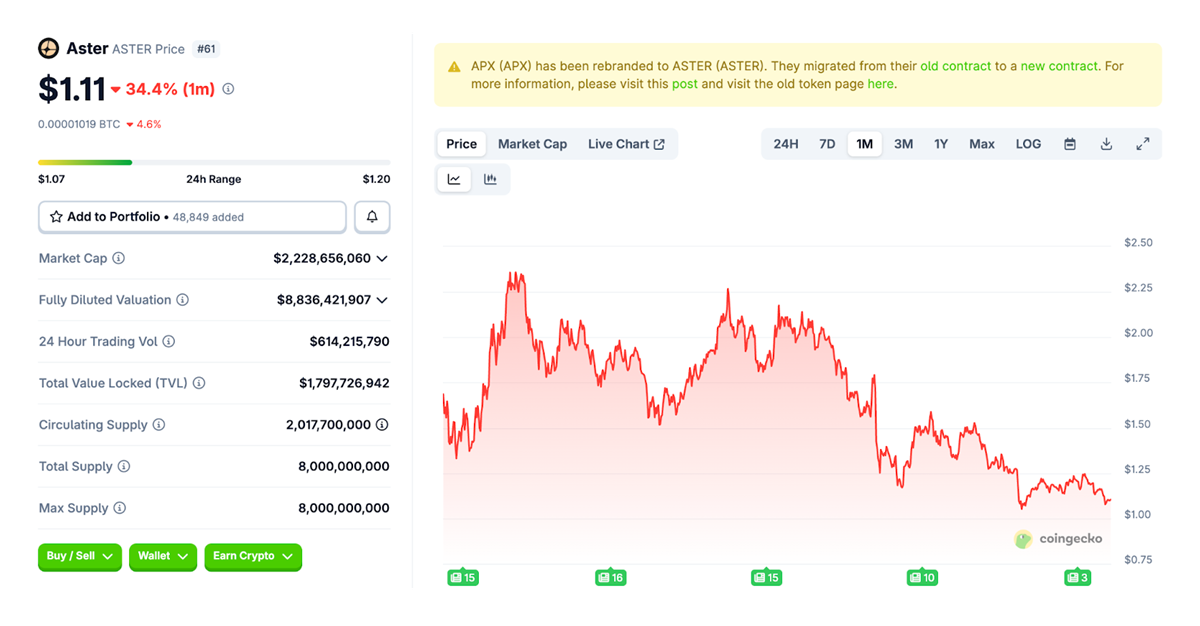Switch to the Market Cap tab
The height and width of the screenshot is (626, 1200).
(x=532, y=143)
